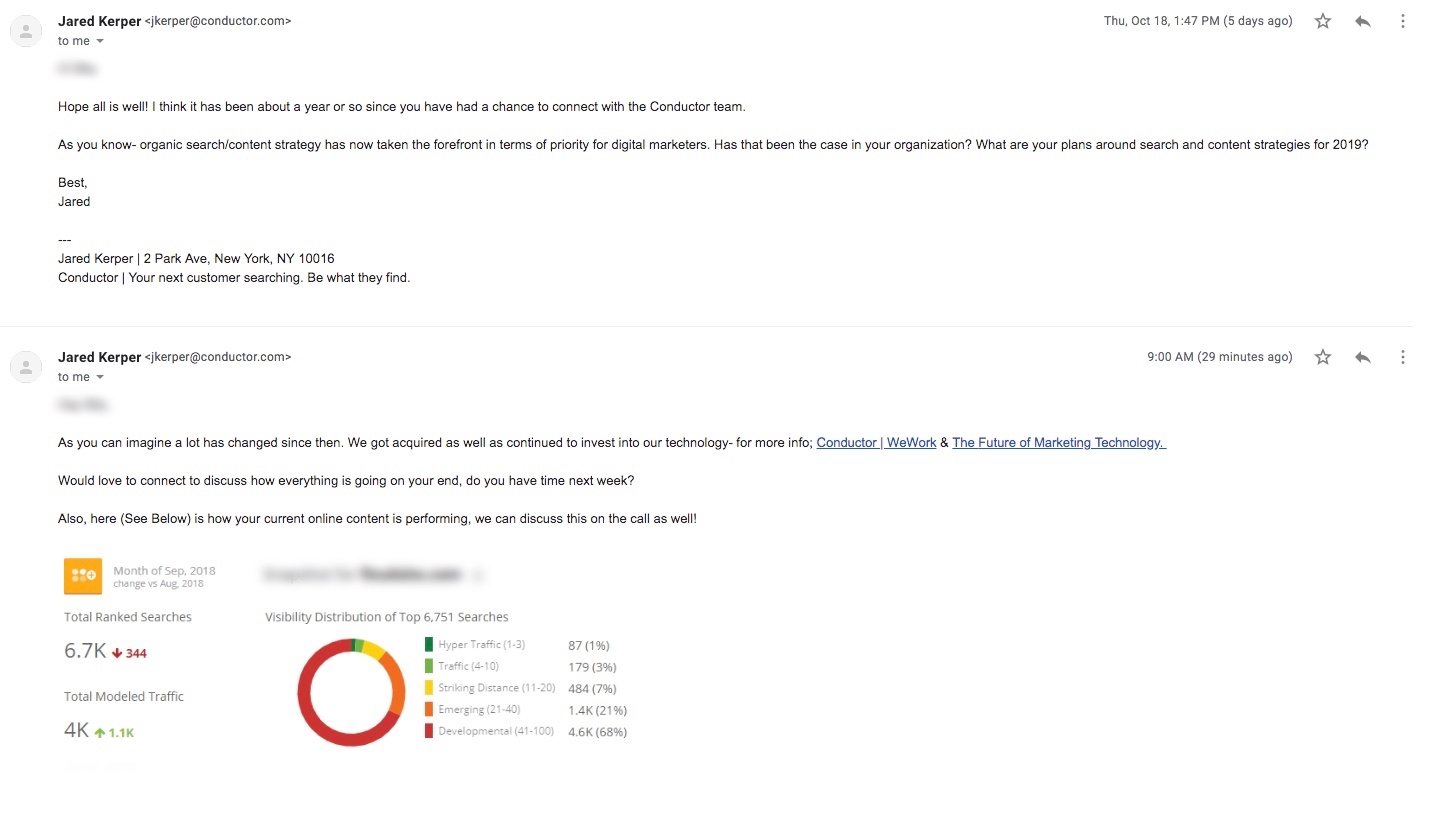Click sender avatar on second email

[x=26, y=367]
